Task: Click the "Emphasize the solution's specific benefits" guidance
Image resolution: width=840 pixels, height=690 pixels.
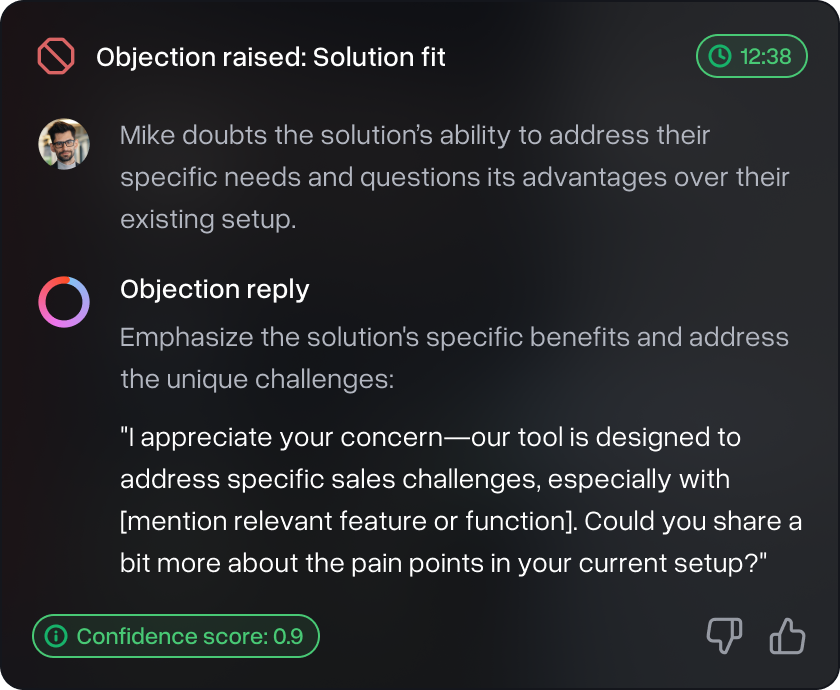Action: (x=454, y=336)
